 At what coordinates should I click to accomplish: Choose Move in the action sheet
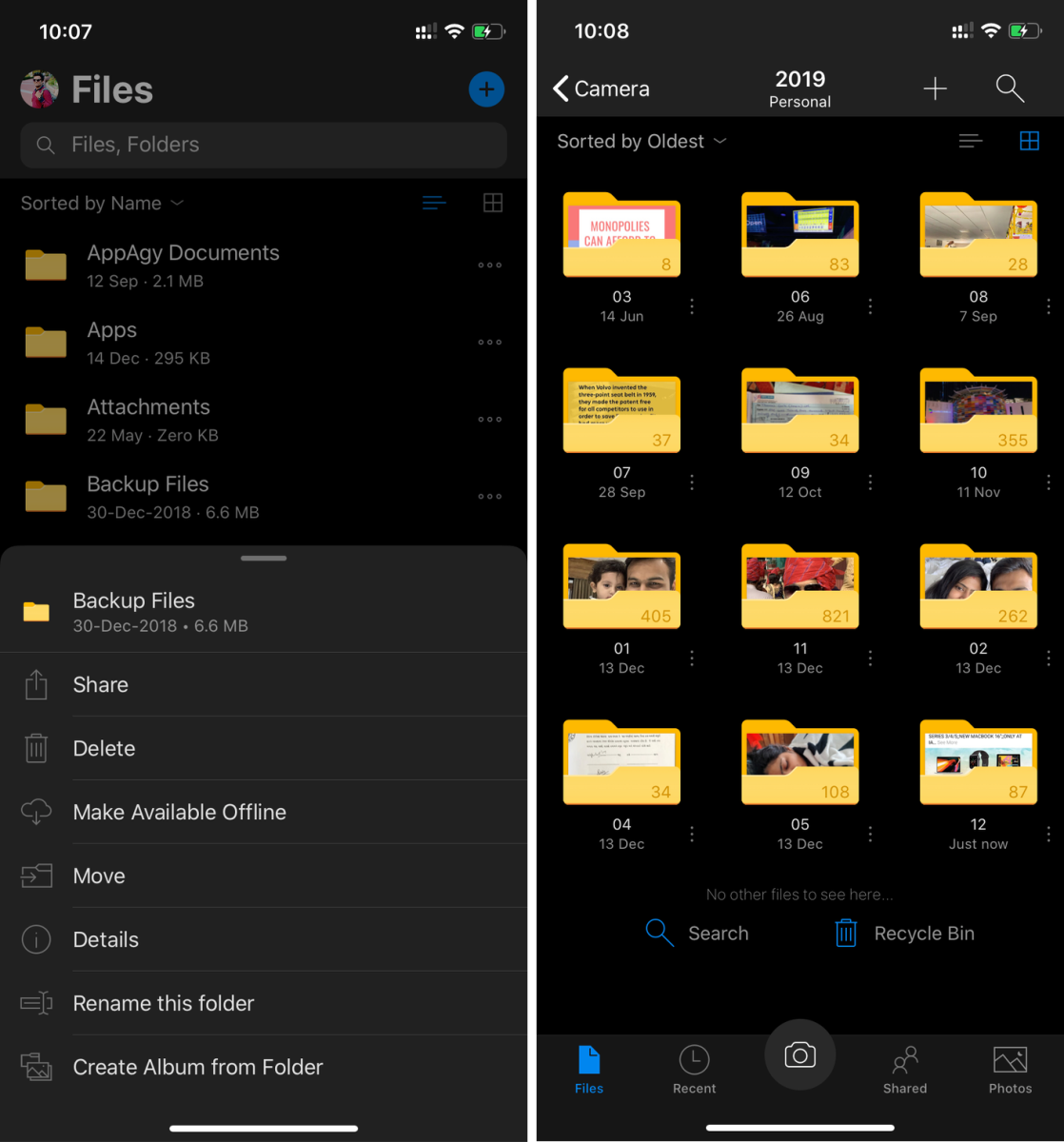click(x=264, y=876)
